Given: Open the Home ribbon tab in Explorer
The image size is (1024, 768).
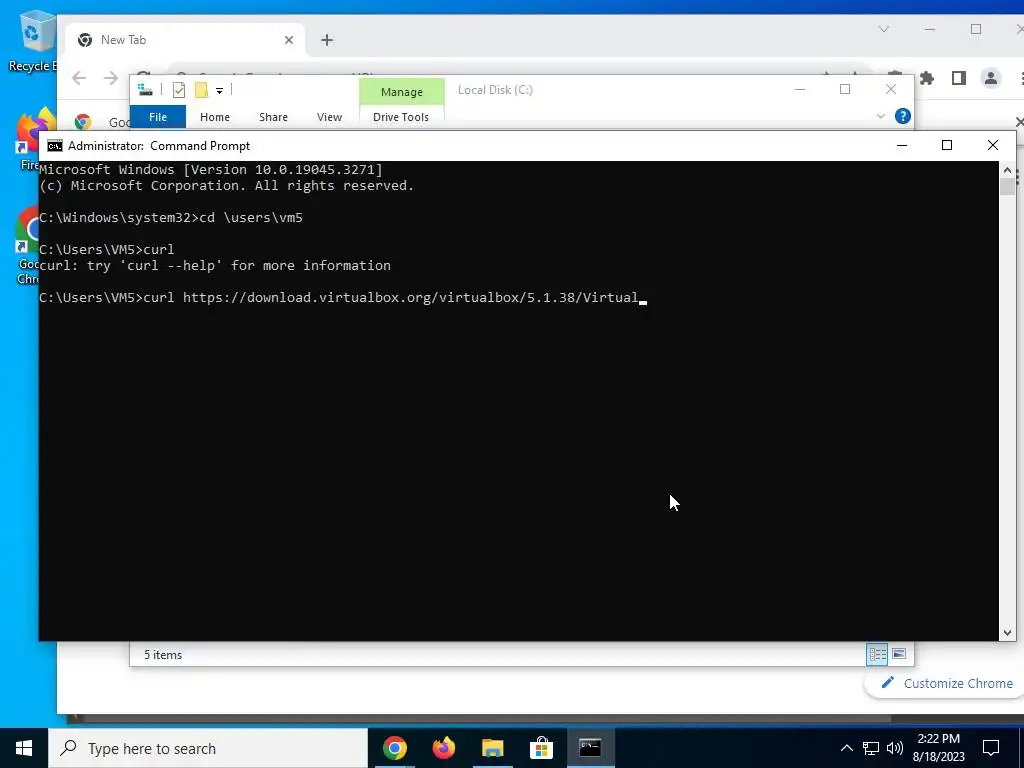Looking at the screenshot, I should (x=215, y=117).
